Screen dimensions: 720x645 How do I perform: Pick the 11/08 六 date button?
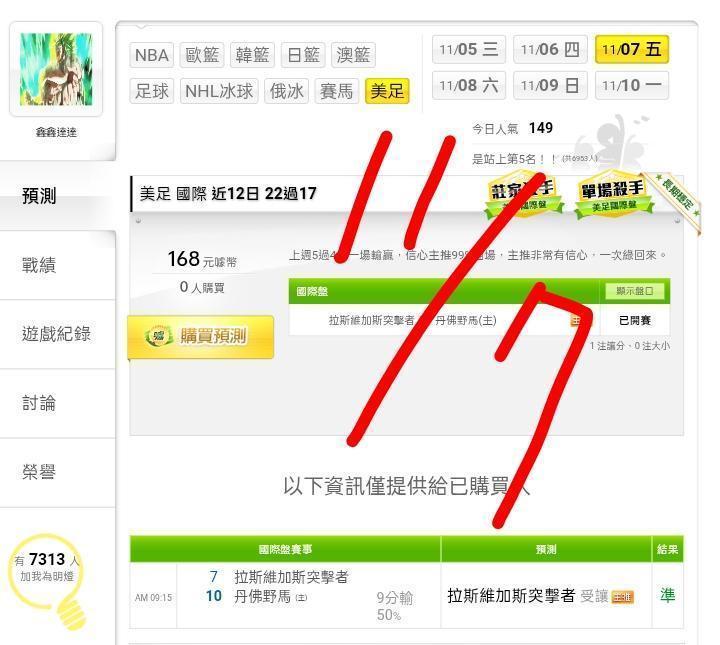click(468, 85)
